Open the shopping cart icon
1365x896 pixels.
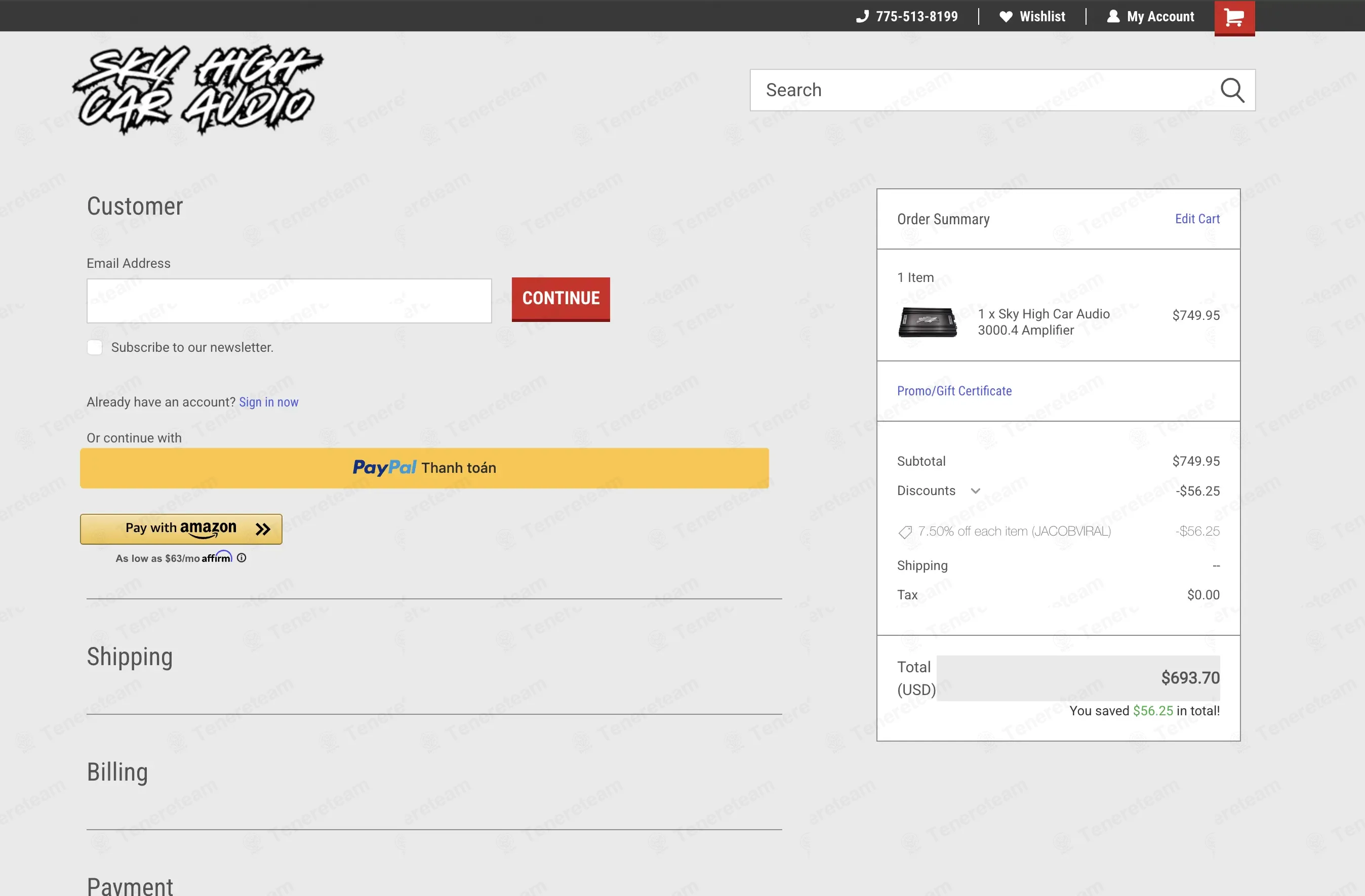coord(1234,17)
